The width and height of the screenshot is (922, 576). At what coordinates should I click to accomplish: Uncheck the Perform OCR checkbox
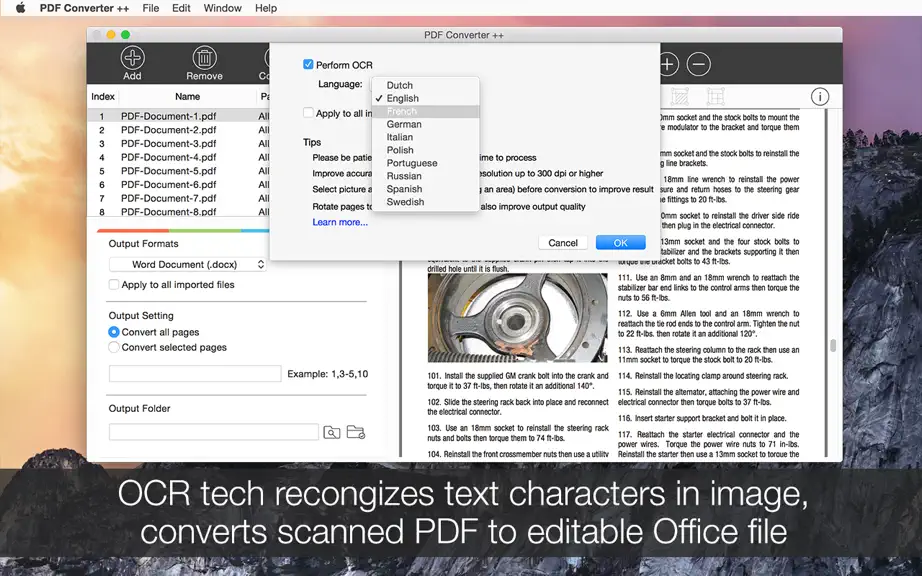click(308, 64)
